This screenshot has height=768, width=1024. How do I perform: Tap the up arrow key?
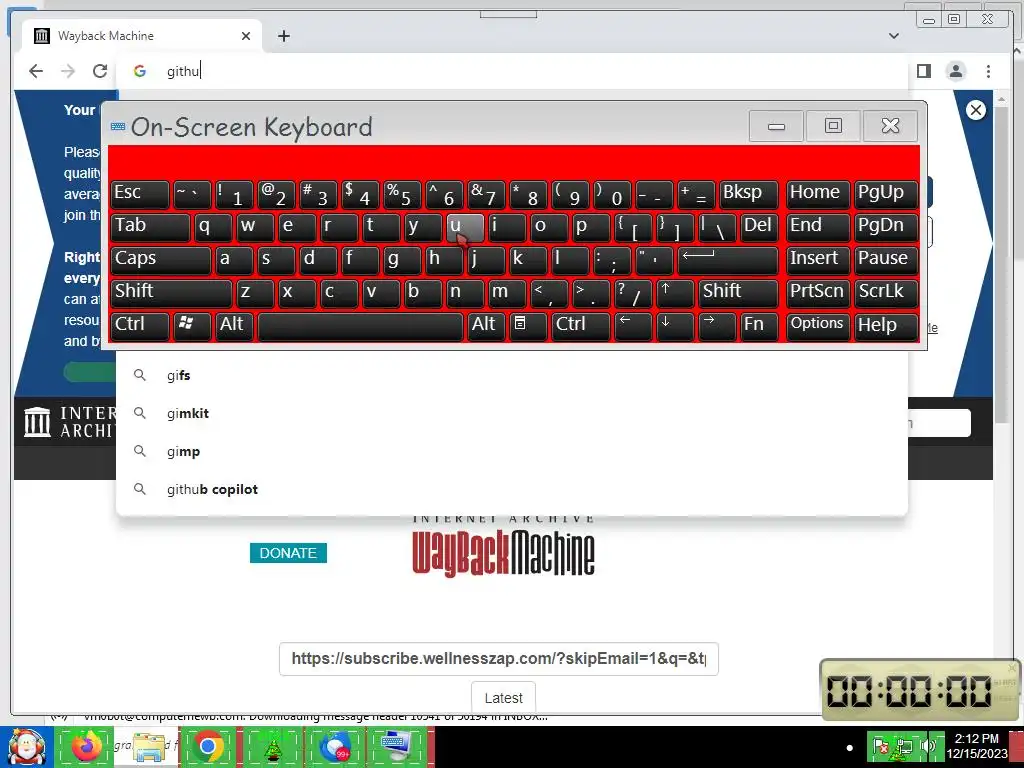(675, 292)
